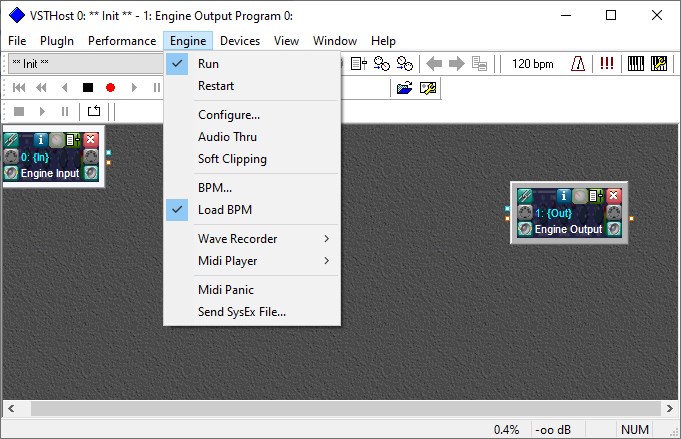Toggle Audio Thru in Engine menu

tap(252, 137)
